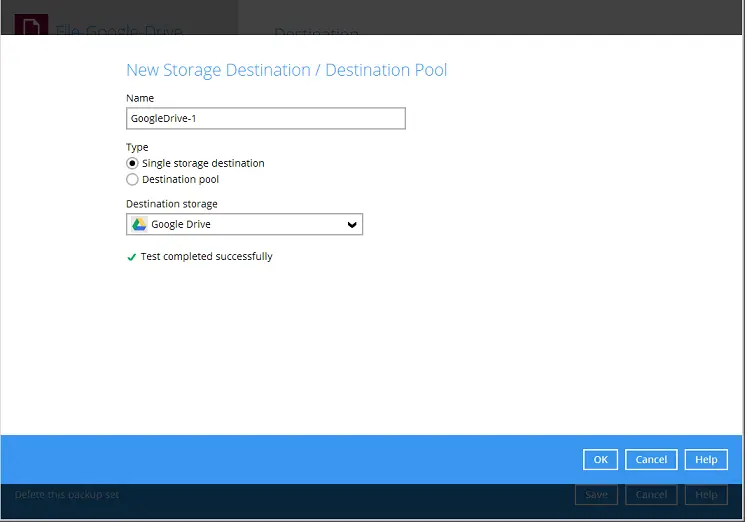
Task: Click the dimmed Cancel button at bottom
Action: pos(651,495)
